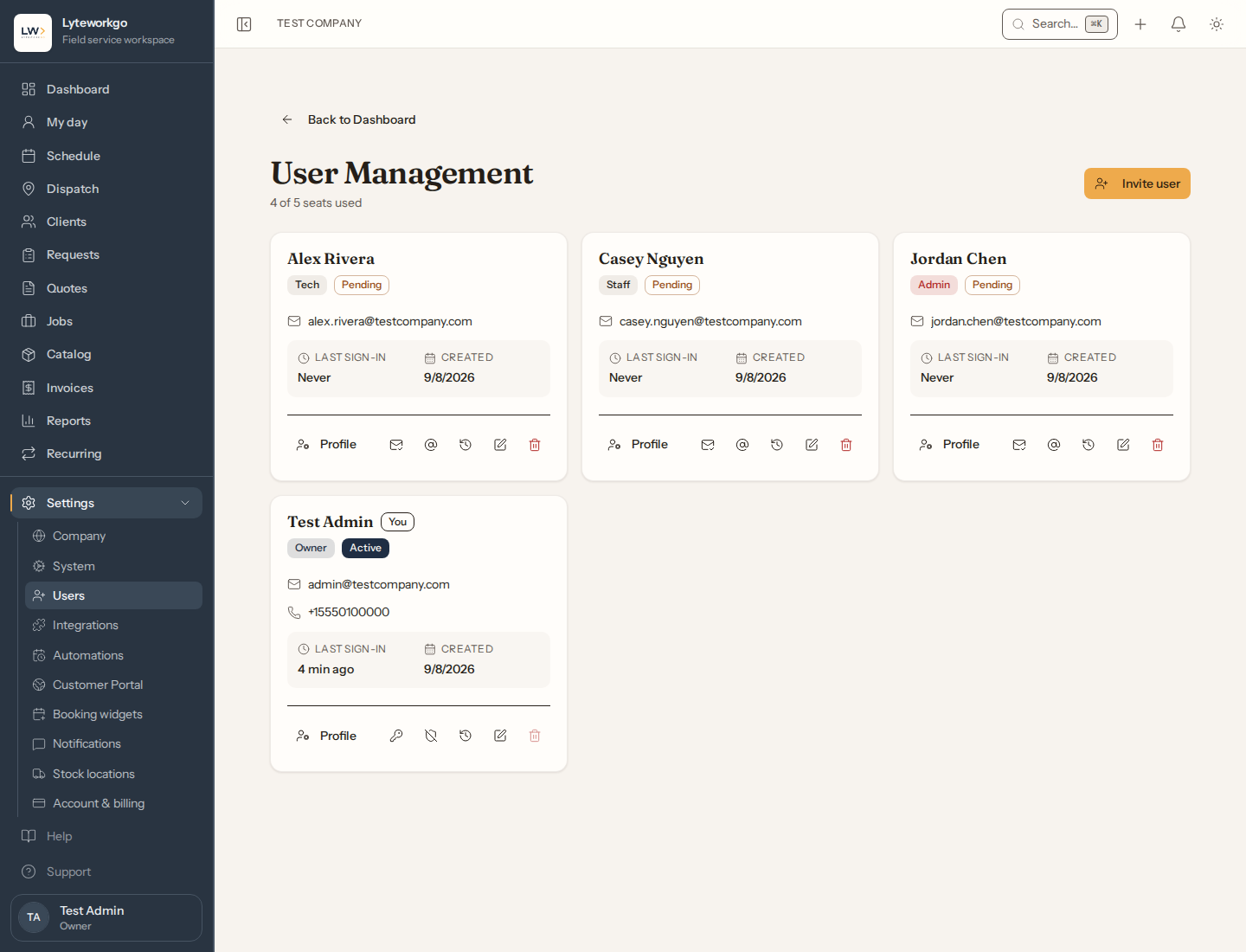Collapse the sidebar panel toggle icon
The width and height of the screenshot is (1246, 952).
click(x=244, y=24)
